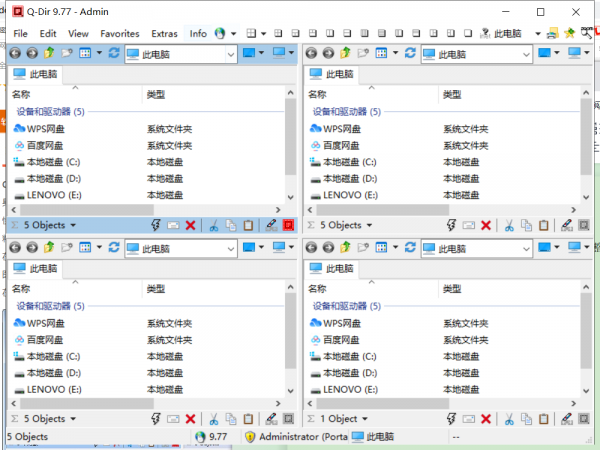Click red X delete in top-left pane
The image size is (600, 450).
[190, 225]
